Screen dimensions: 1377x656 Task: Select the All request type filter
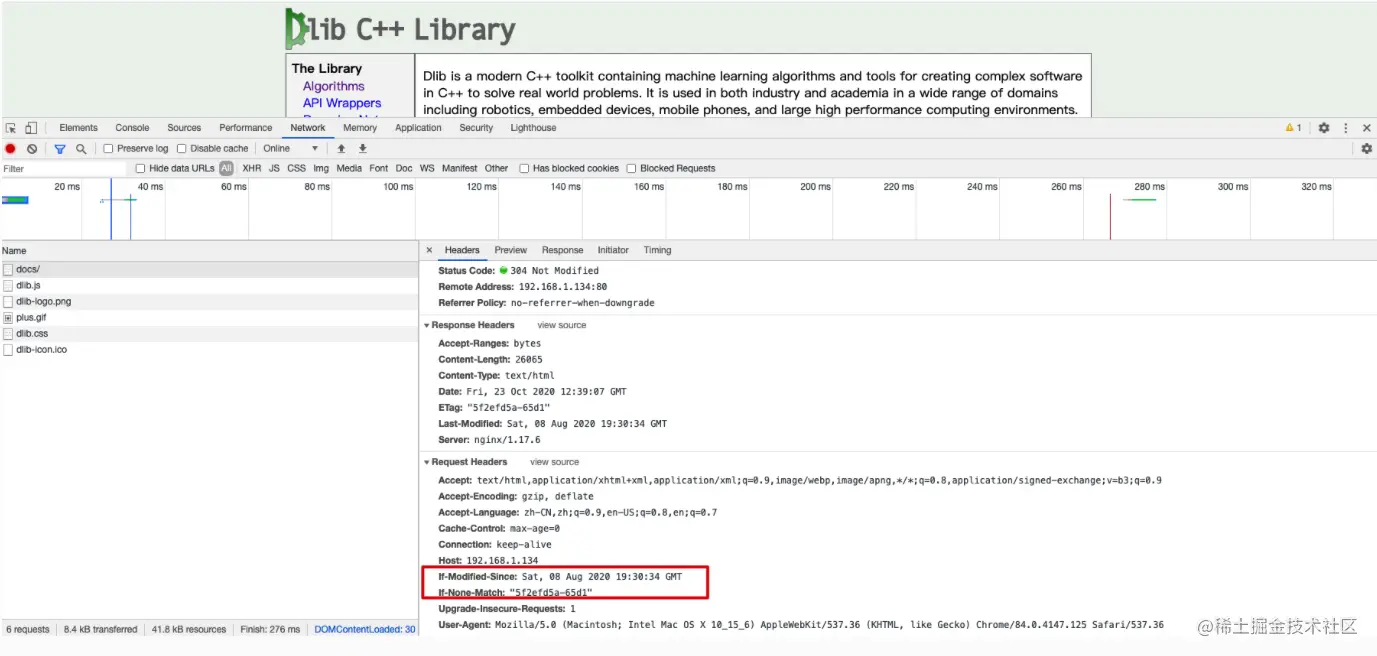point(226,168)
